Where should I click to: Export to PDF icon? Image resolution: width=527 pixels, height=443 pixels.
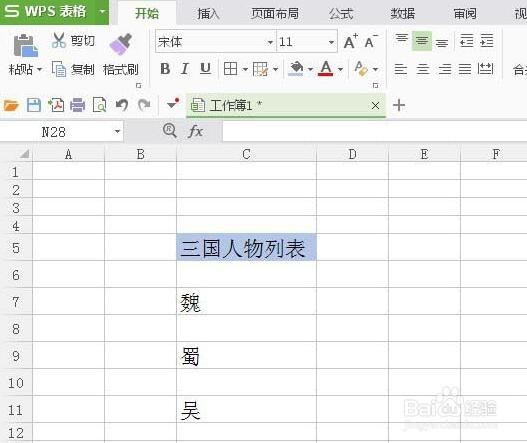click(56, 105)
